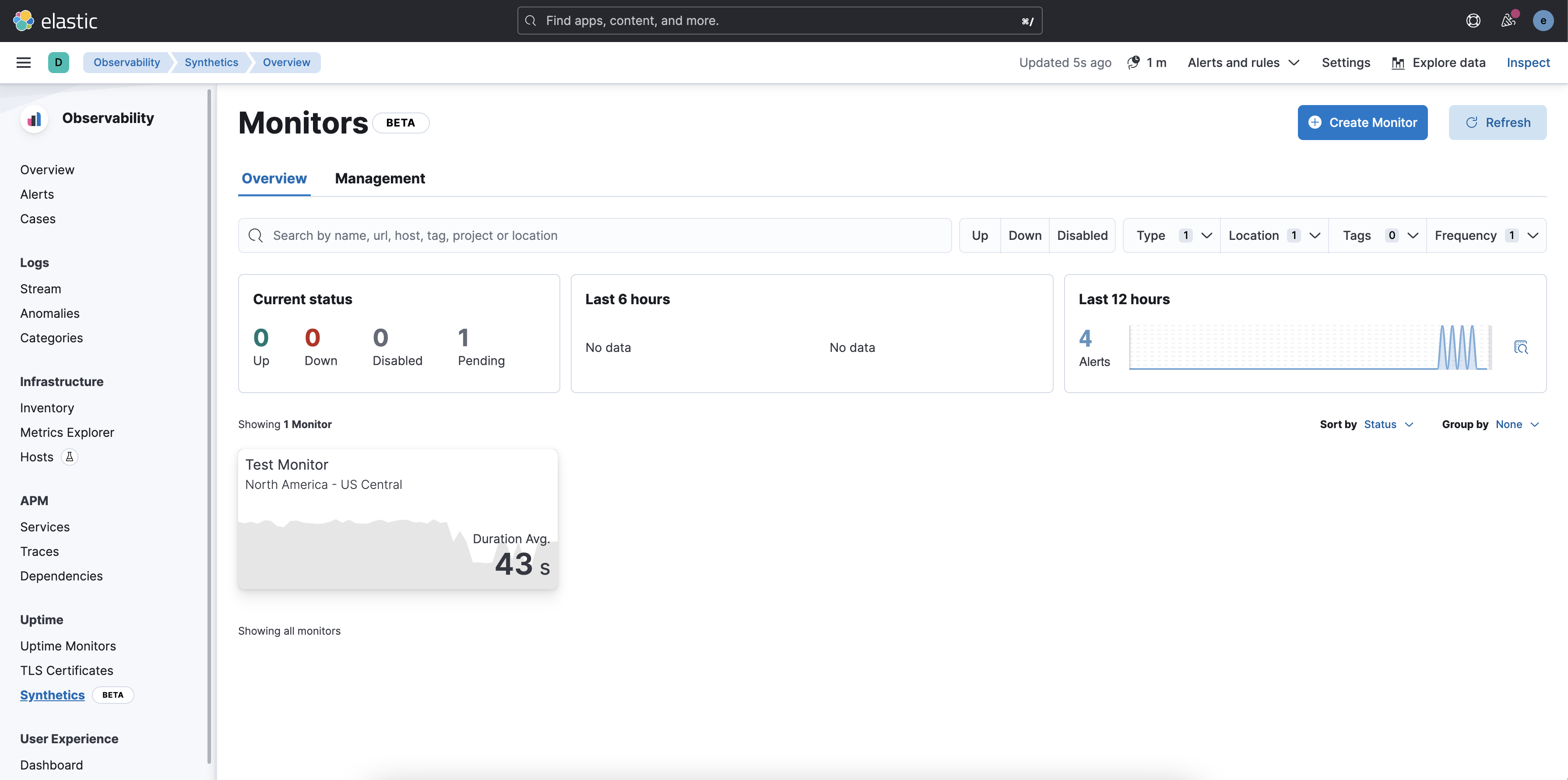Viewport: 1568px width, 780px height.
Task: Click the green D space avatar
Action: pyautogui.click(x=58, y=63)
